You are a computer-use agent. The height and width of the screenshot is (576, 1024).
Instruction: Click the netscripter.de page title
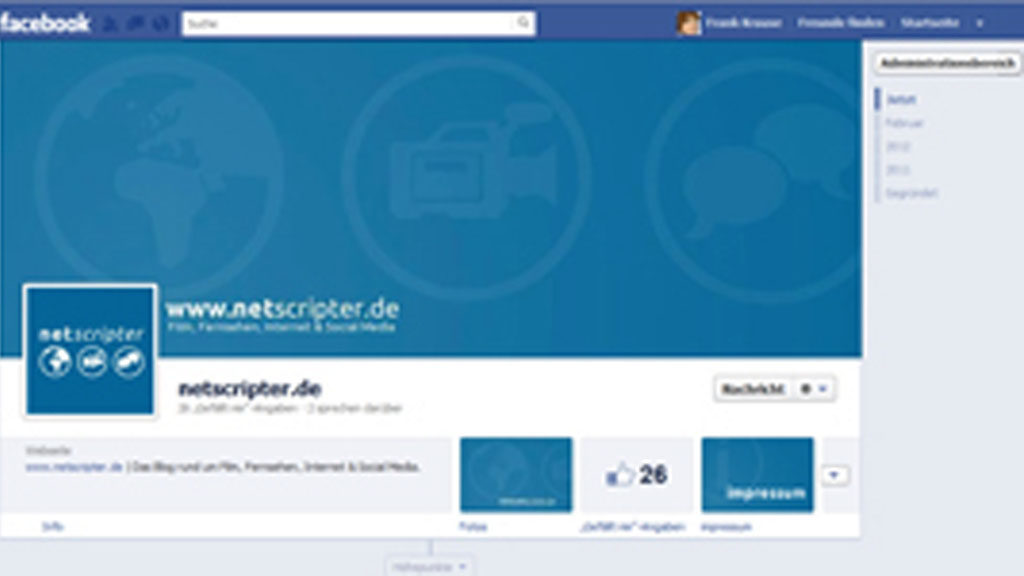point(250,389)
